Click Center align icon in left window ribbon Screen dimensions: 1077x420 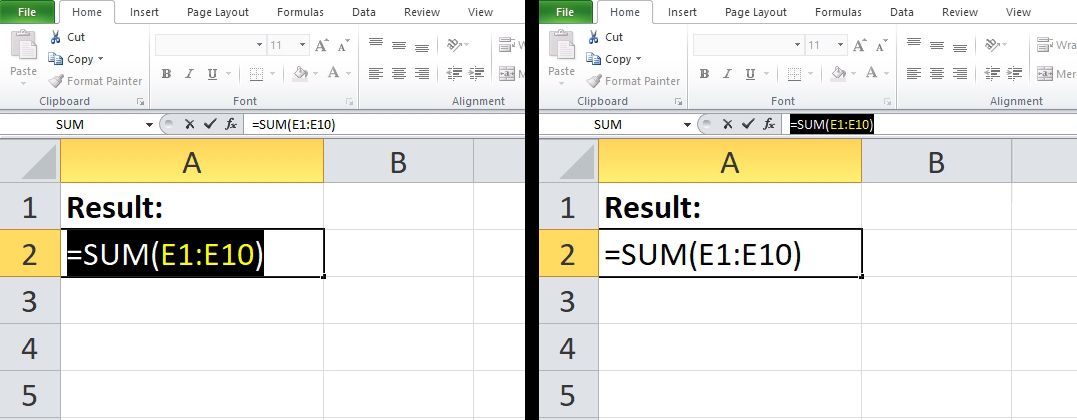click(x=398, y=74)
